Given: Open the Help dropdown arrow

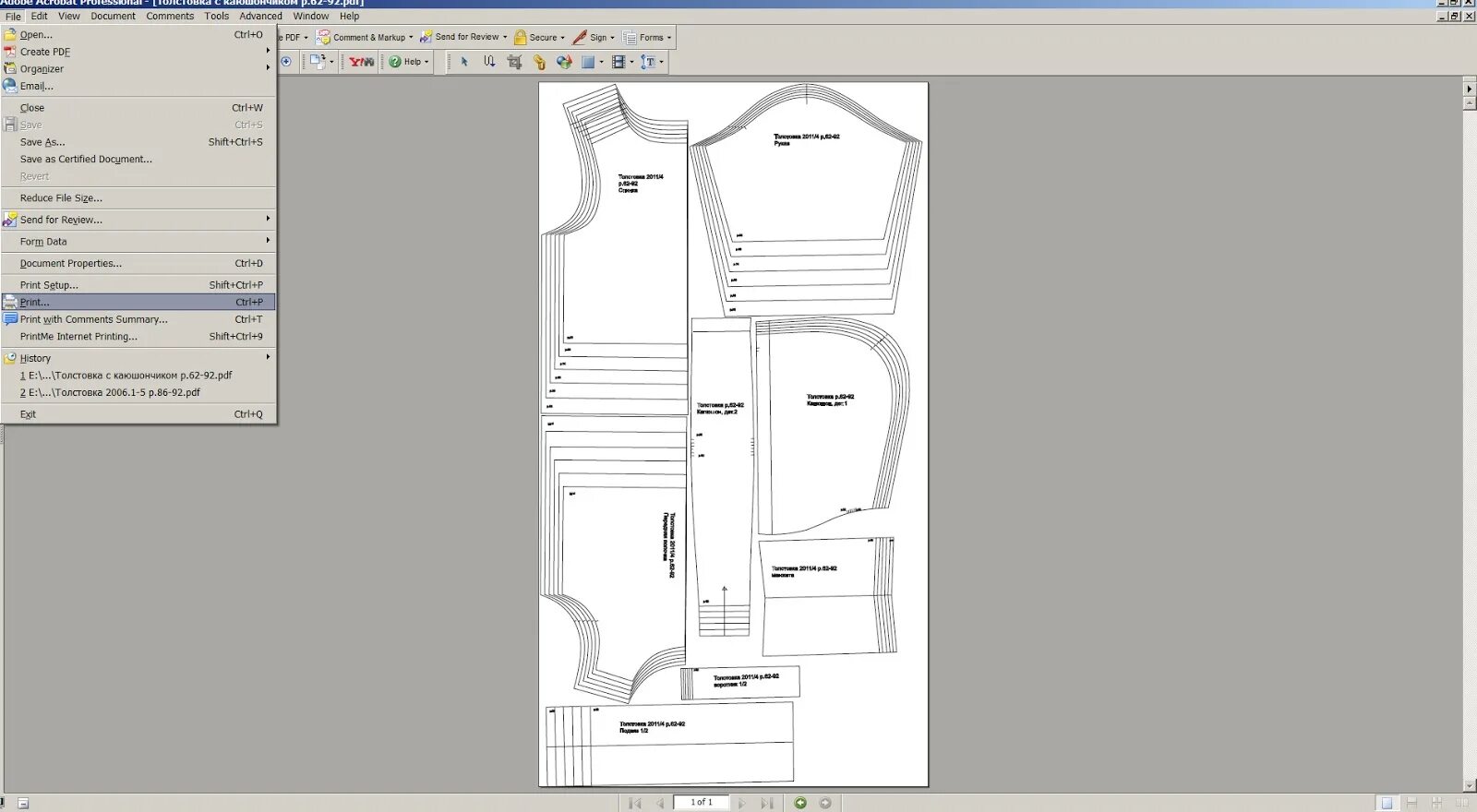Looking at the screenshot, I should (x=426, y=62).
